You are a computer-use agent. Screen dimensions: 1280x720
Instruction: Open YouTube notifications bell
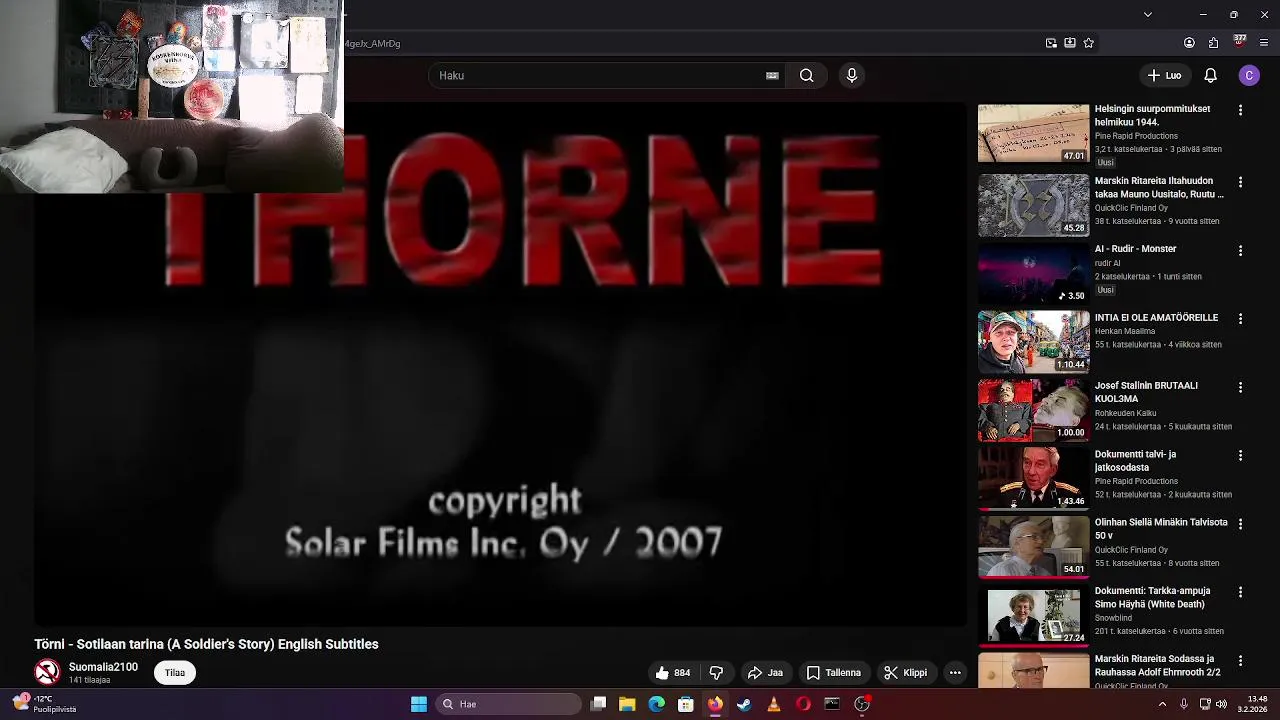(1210, 75)
